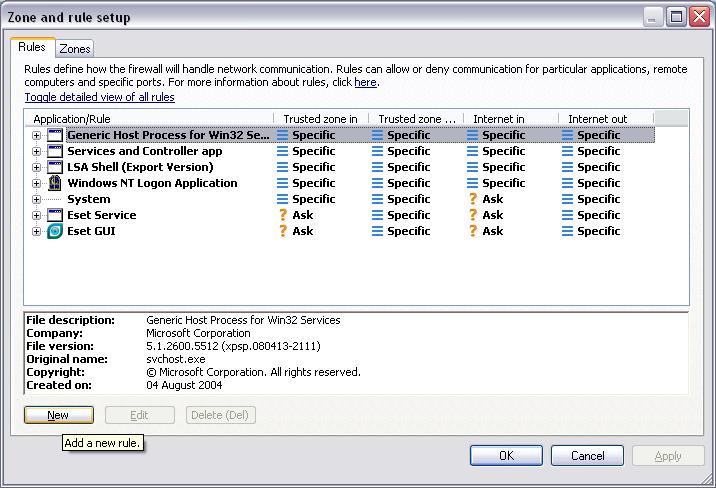Screen dimensions: 716x488
Task: Click the svchost.exe original name value
Action: click(176, 359)
